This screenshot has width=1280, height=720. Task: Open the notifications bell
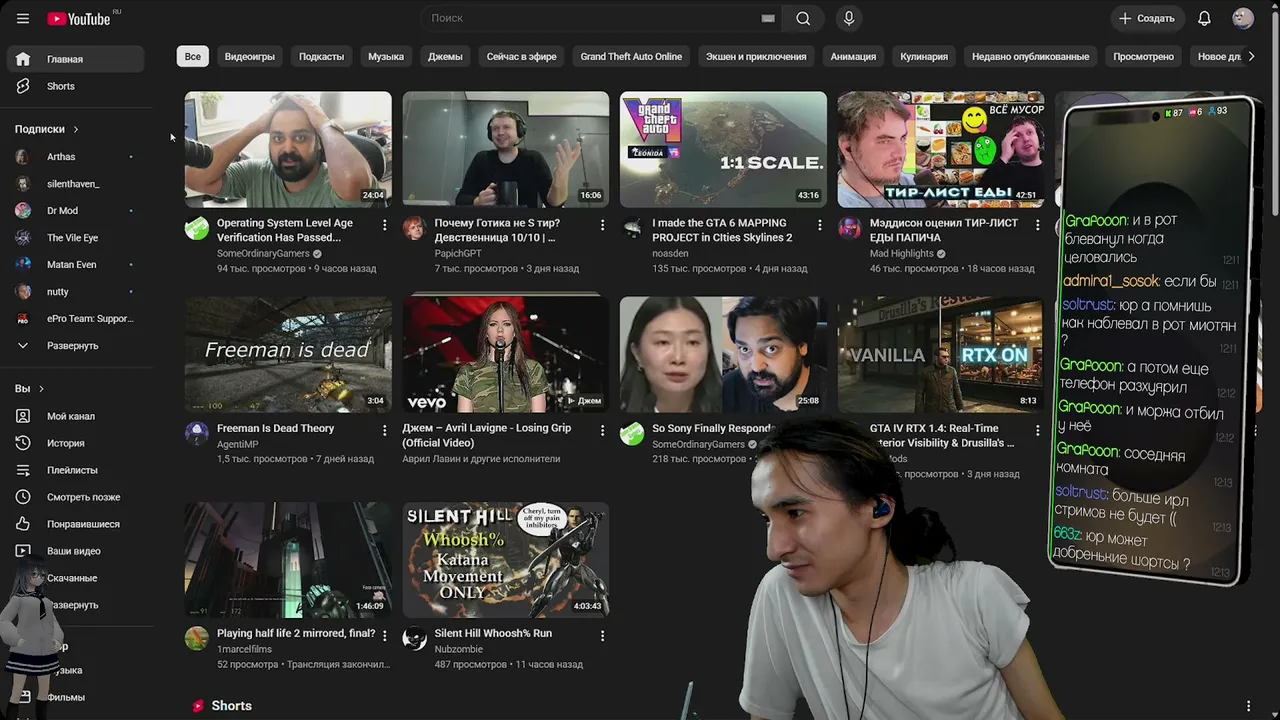point(1204,18)
